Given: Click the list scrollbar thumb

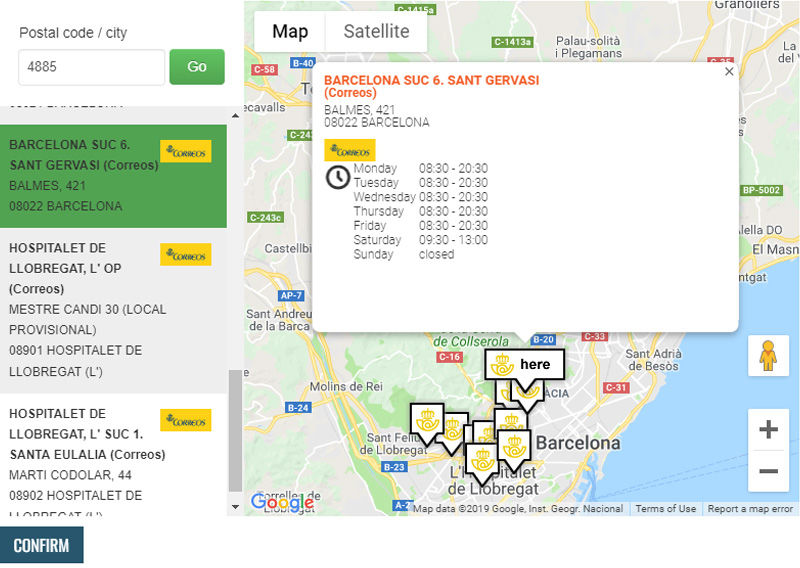Looking at the screenshot, I should point(235,431).
